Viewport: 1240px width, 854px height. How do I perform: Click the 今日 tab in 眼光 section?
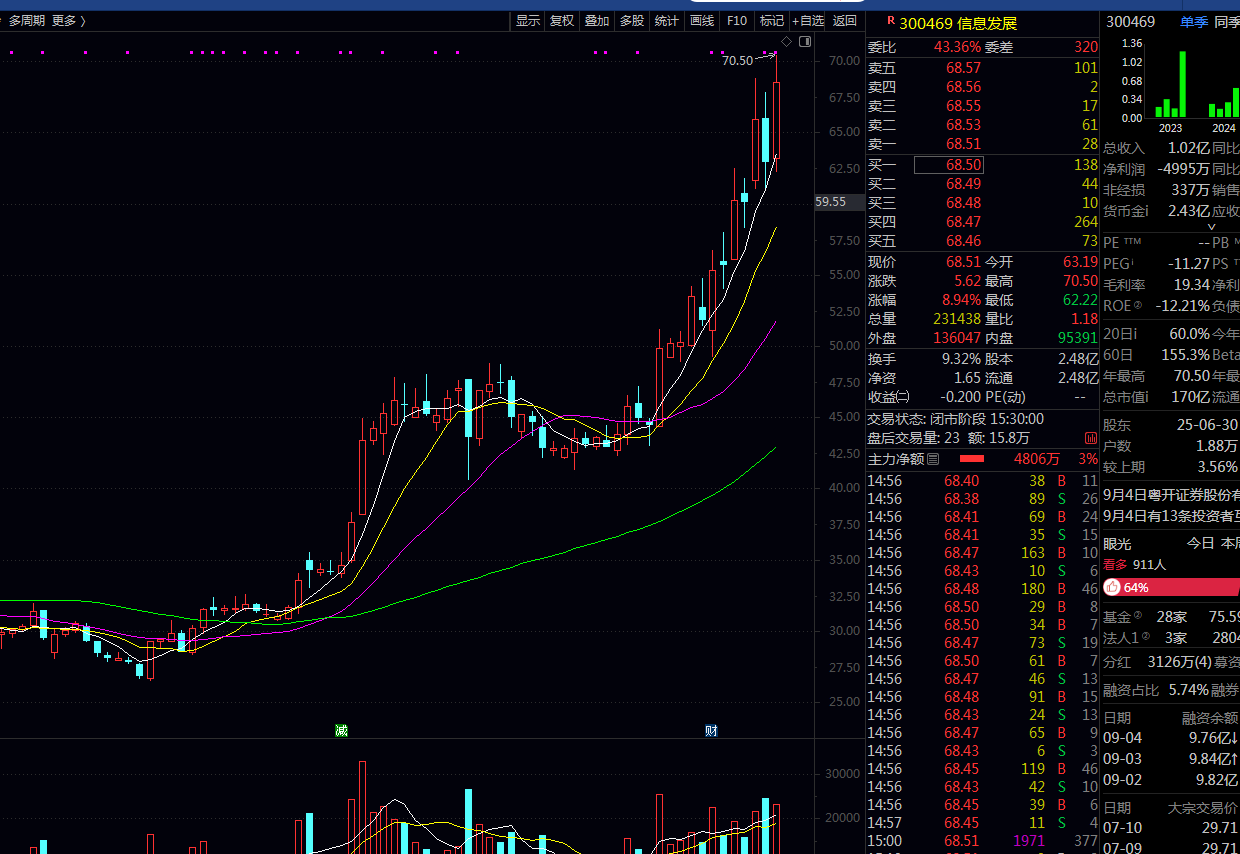coord(1200,544)
